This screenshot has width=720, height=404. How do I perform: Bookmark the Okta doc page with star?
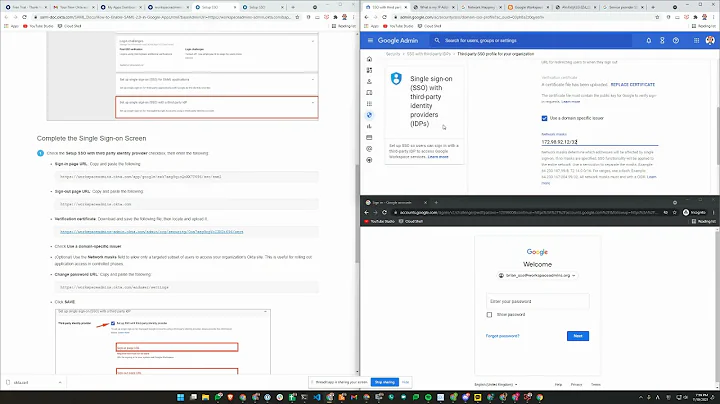tap(298, 17)
